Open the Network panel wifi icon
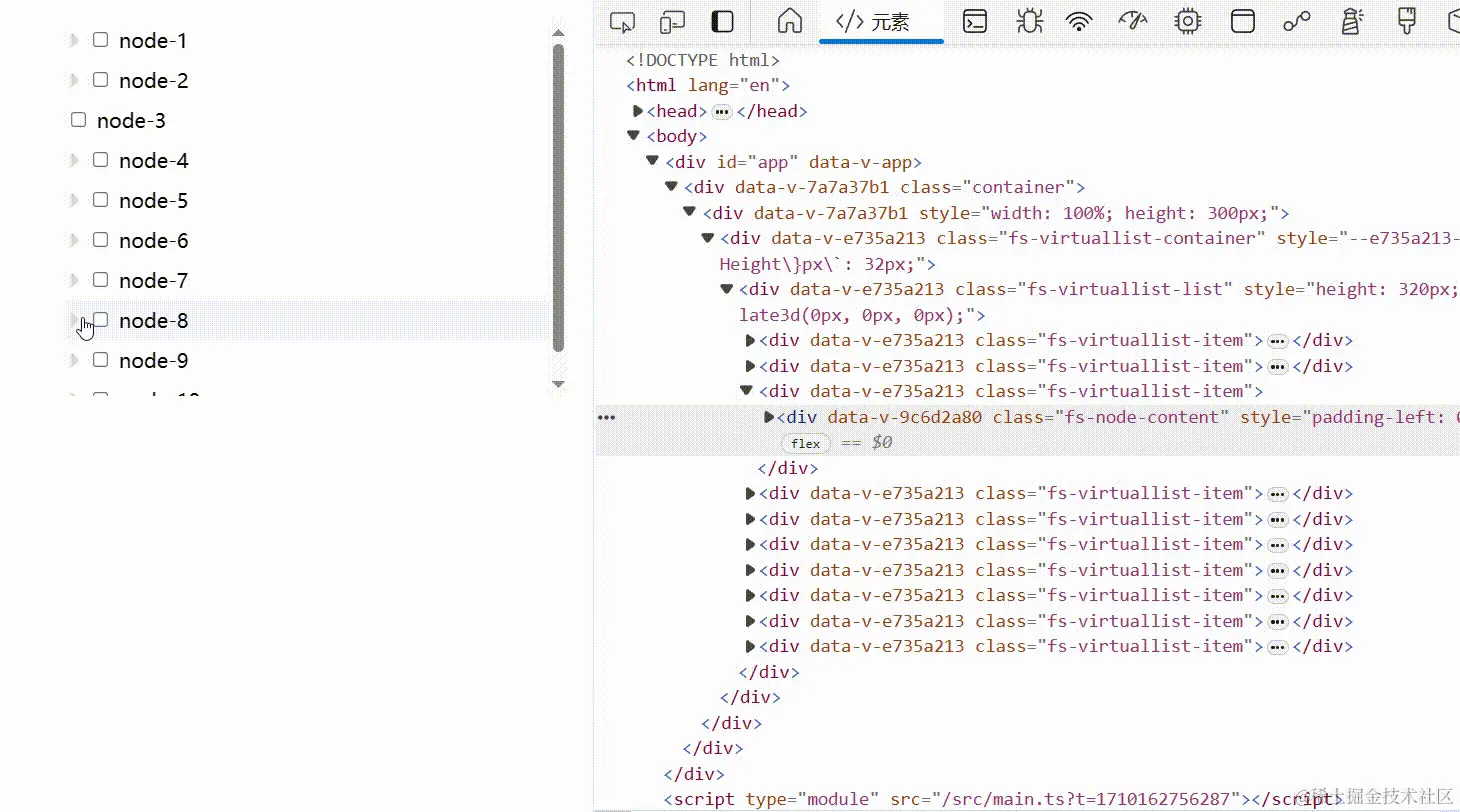Viewport: 1460px width, 812px height. [x=1079, y=21]
